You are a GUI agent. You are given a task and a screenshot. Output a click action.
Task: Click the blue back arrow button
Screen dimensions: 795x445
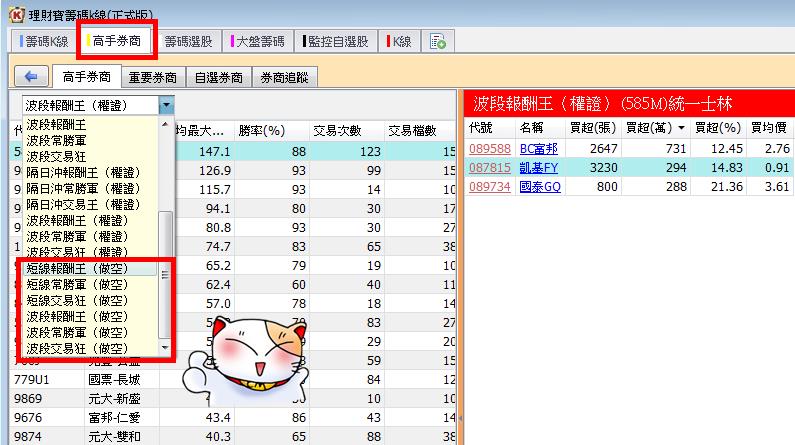pos(31,77)
